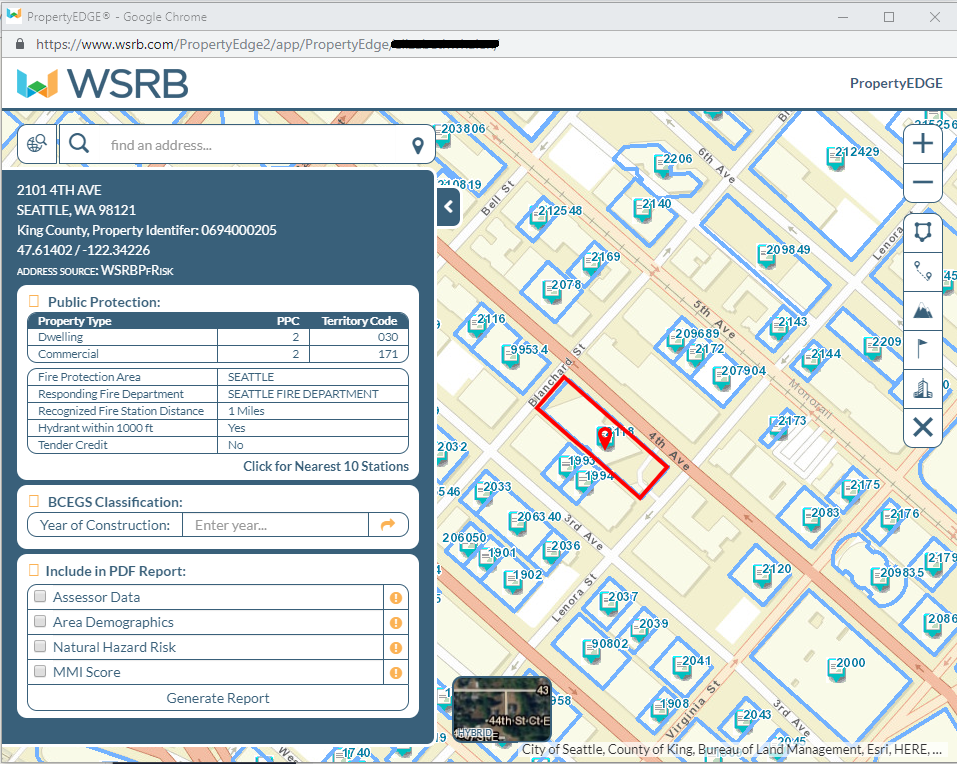
Task: Check Natural Hazard Risk for the report
Action: tap(38, 647)
